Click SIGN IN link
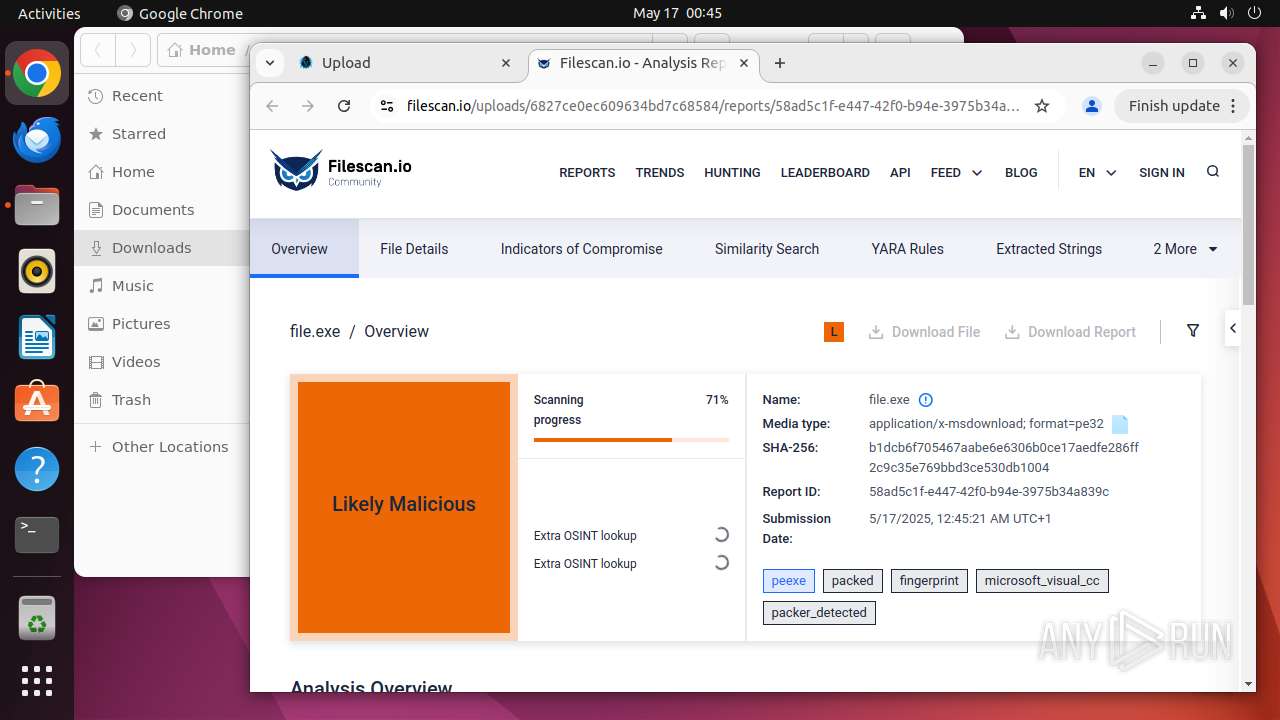1280x720 pixels. click(x=1162, y=173)
